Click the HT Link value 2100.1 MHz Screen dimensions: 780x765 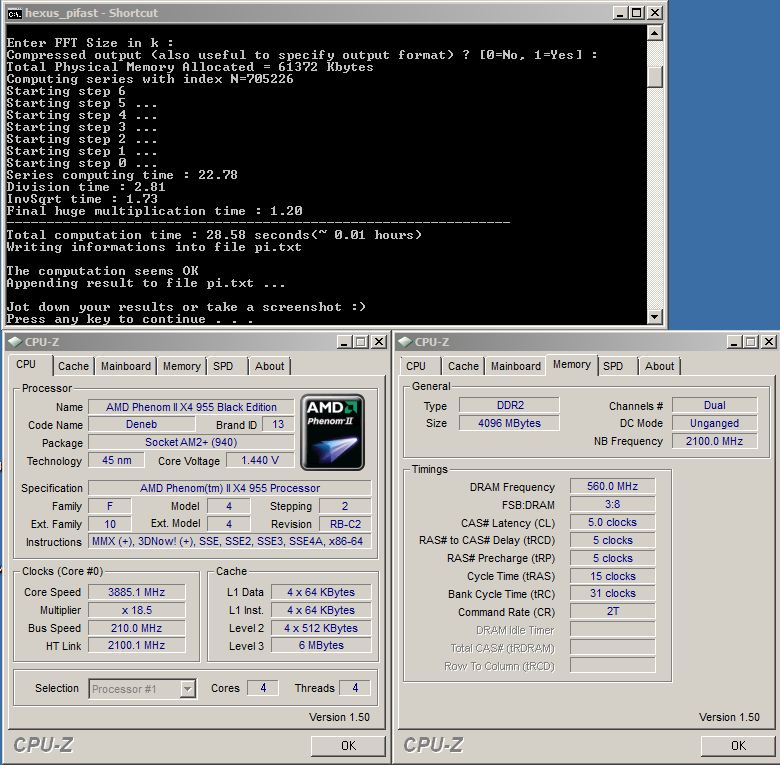(x=136, y=645)
